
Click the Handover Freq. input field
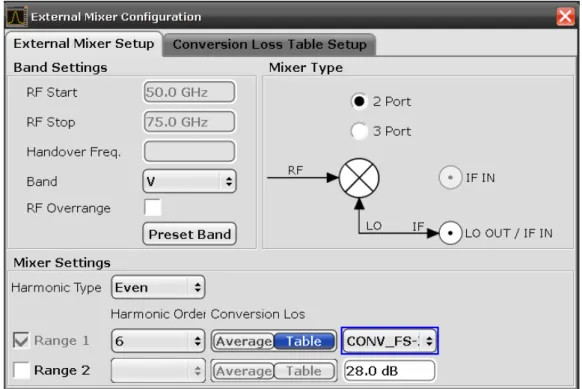[189, 151]
